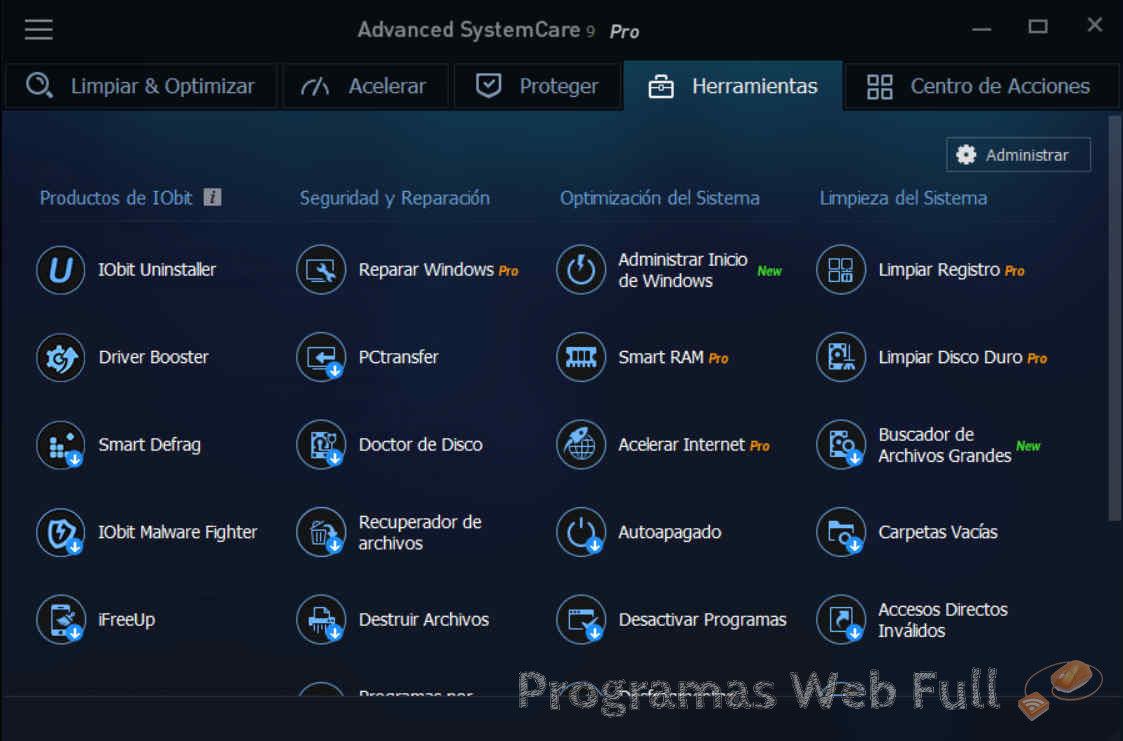This screenshot has width=1123, height=741.
Task: Click Limpiar Disco Duro Pro label
Action: point(963,357)
